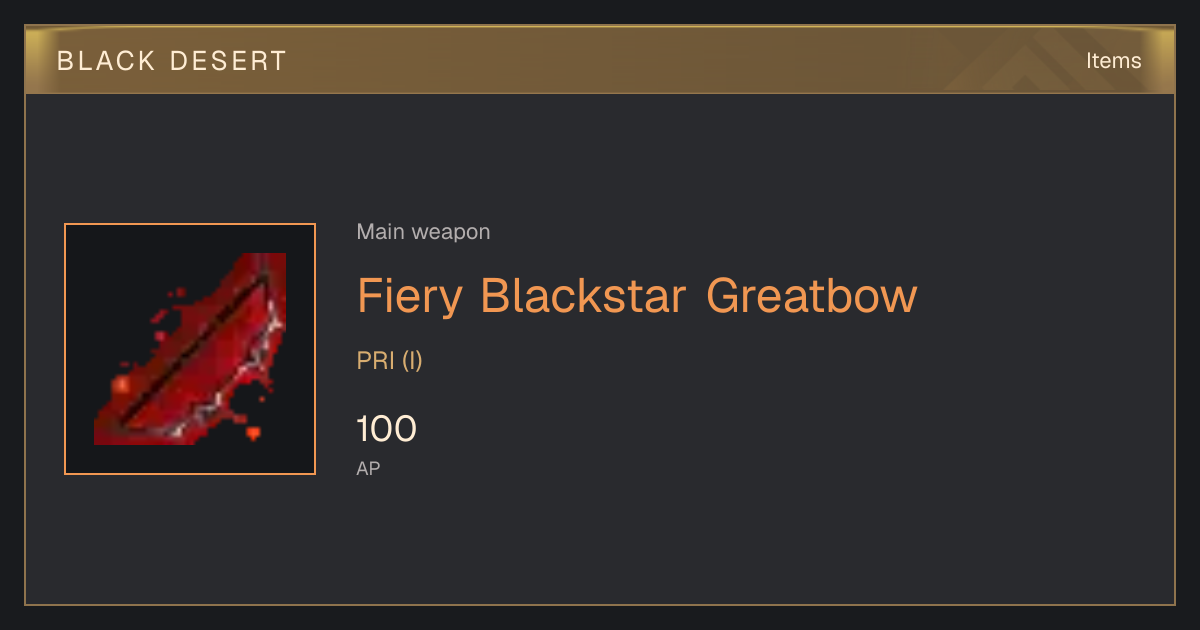Image resolution: width=1200 pixels, height=630 pixels.
Task: Open the Fiery Blackstar Greatbow item icon
Action: point(190,349)
